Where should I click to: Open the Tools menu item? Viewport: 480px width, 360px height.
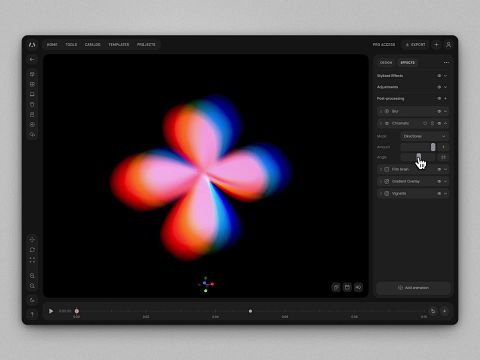[71, 44]
